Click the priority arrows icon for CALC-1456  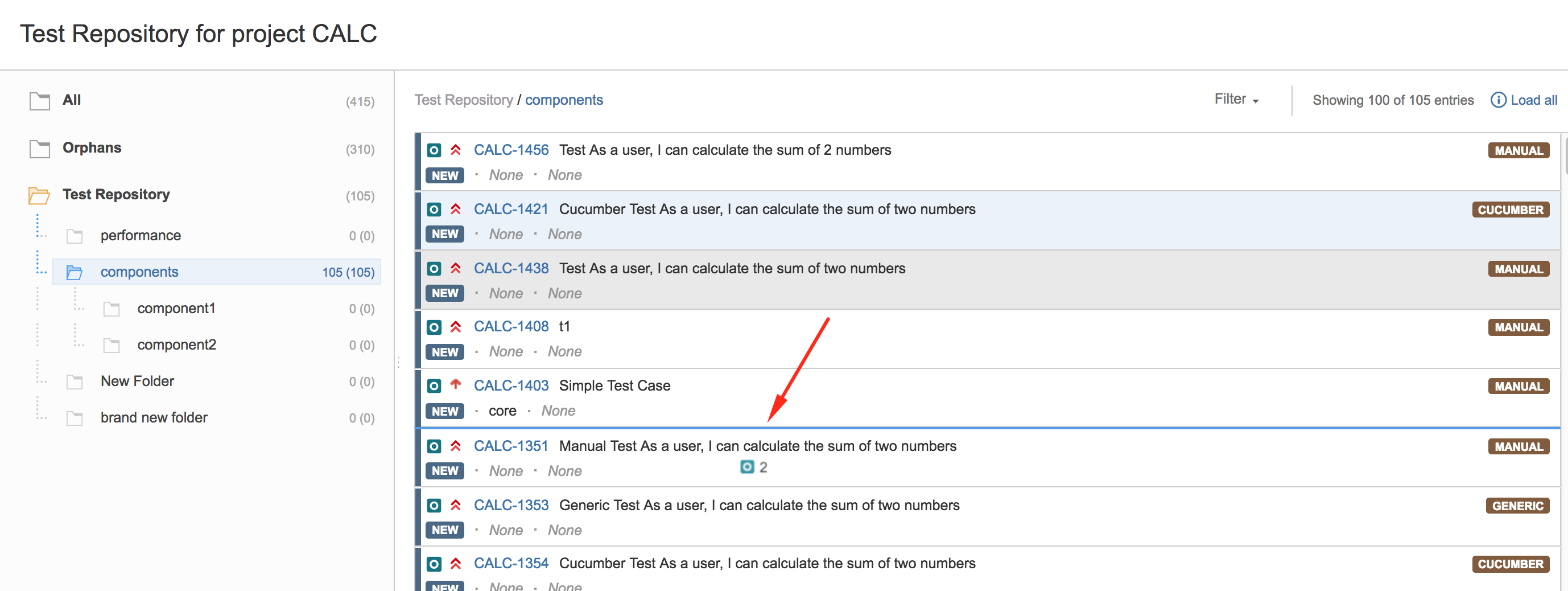pos(455,150)
